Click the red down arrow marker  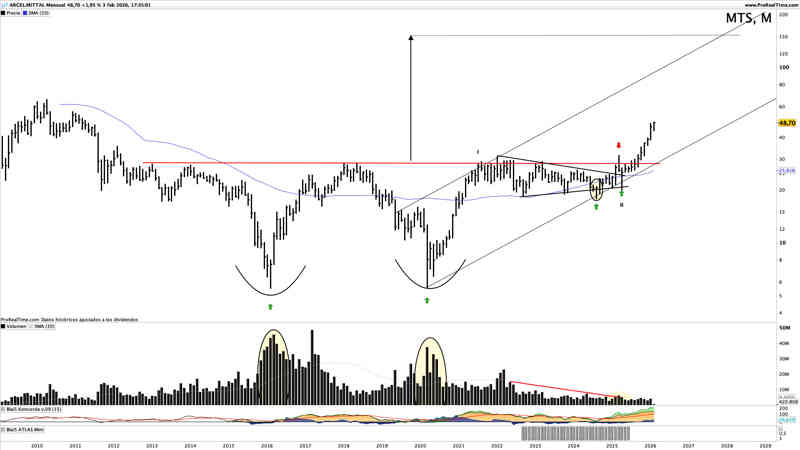619,146
